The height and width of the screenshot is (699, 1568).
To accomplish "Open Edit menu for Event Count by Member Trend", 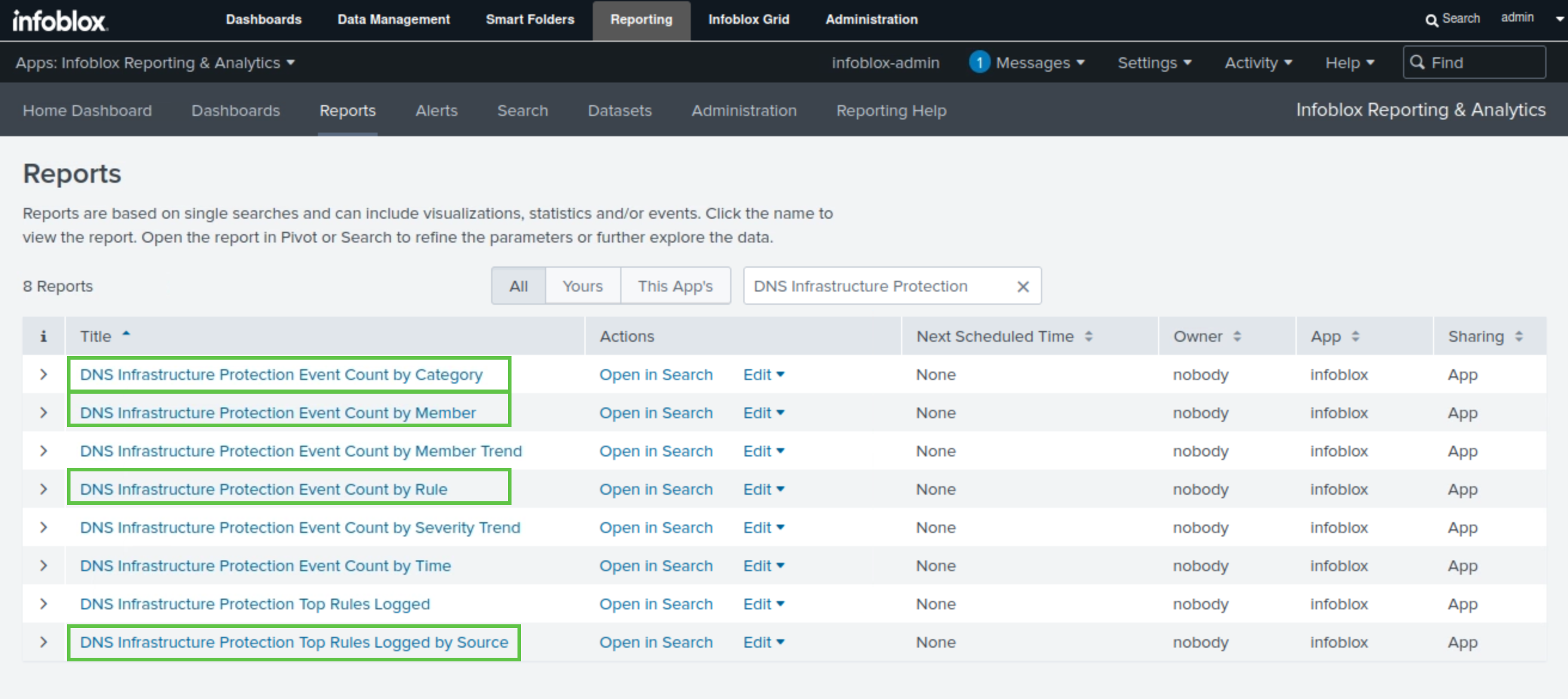I will click(x=763, y=452).
